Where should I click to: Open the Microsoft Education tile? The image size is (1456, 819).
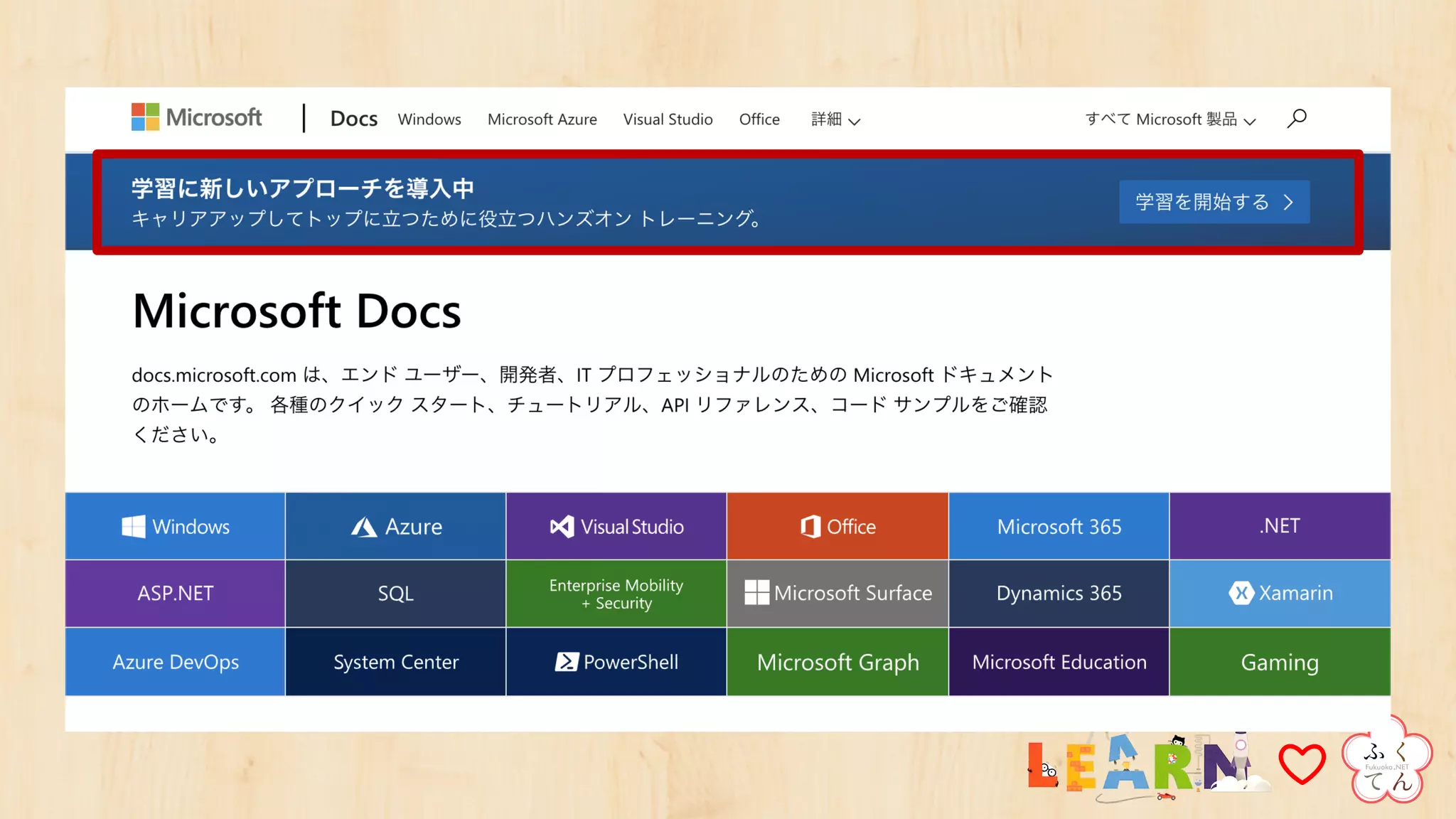pyautogui.click(x=1059, y=662)
